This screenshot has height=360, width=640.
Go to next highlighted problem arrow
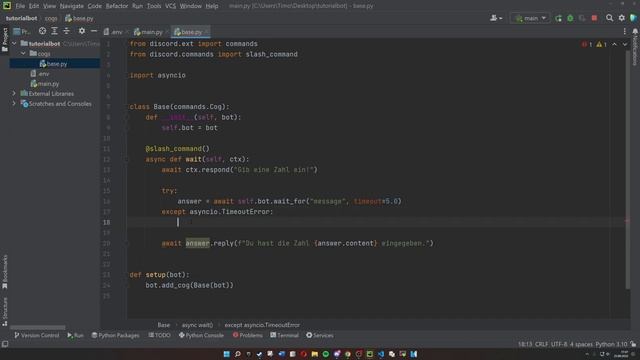coord(625,44)
